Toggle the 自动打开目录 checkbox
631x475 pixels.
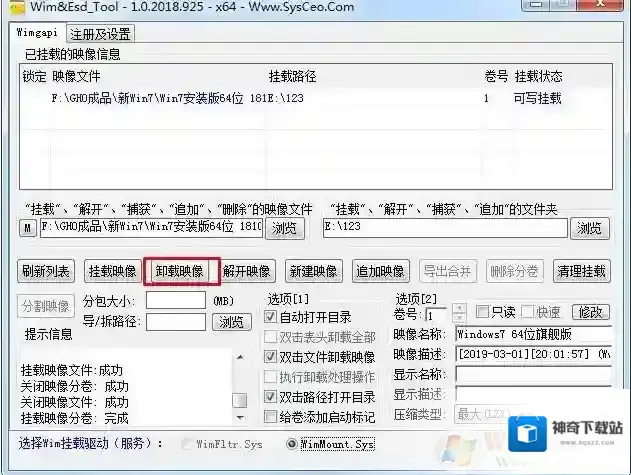point(272,316)
